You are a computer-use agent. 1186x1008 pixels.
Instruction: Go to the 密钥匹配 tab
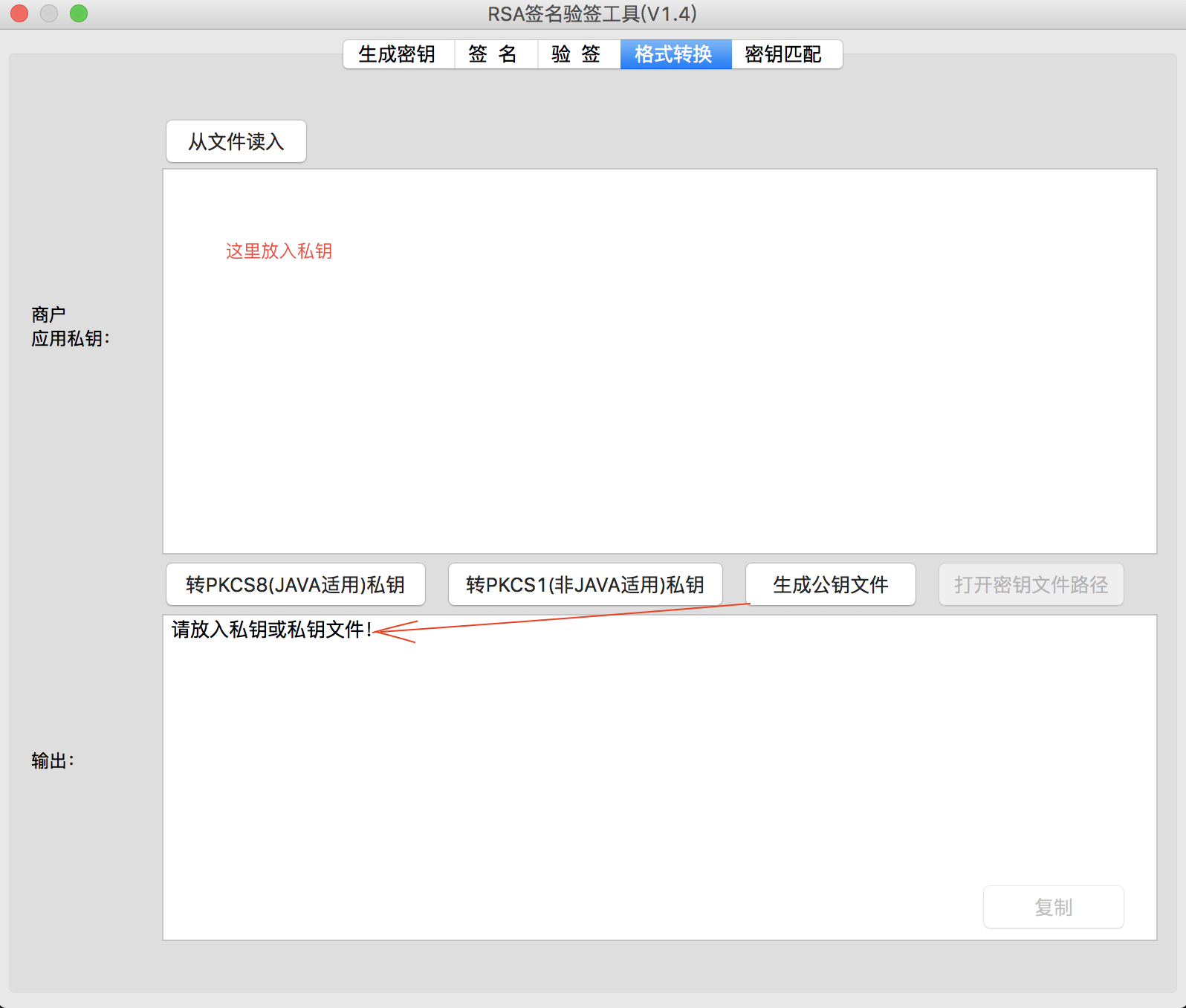(x=787, y=54)
